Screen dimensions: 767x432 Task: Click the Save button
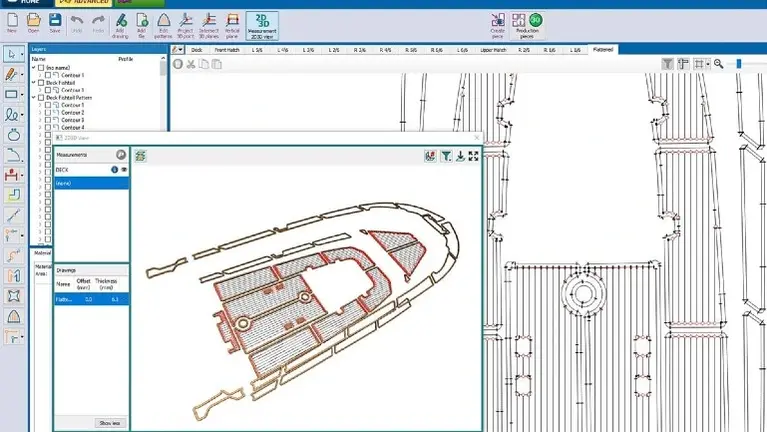(55, 22)
